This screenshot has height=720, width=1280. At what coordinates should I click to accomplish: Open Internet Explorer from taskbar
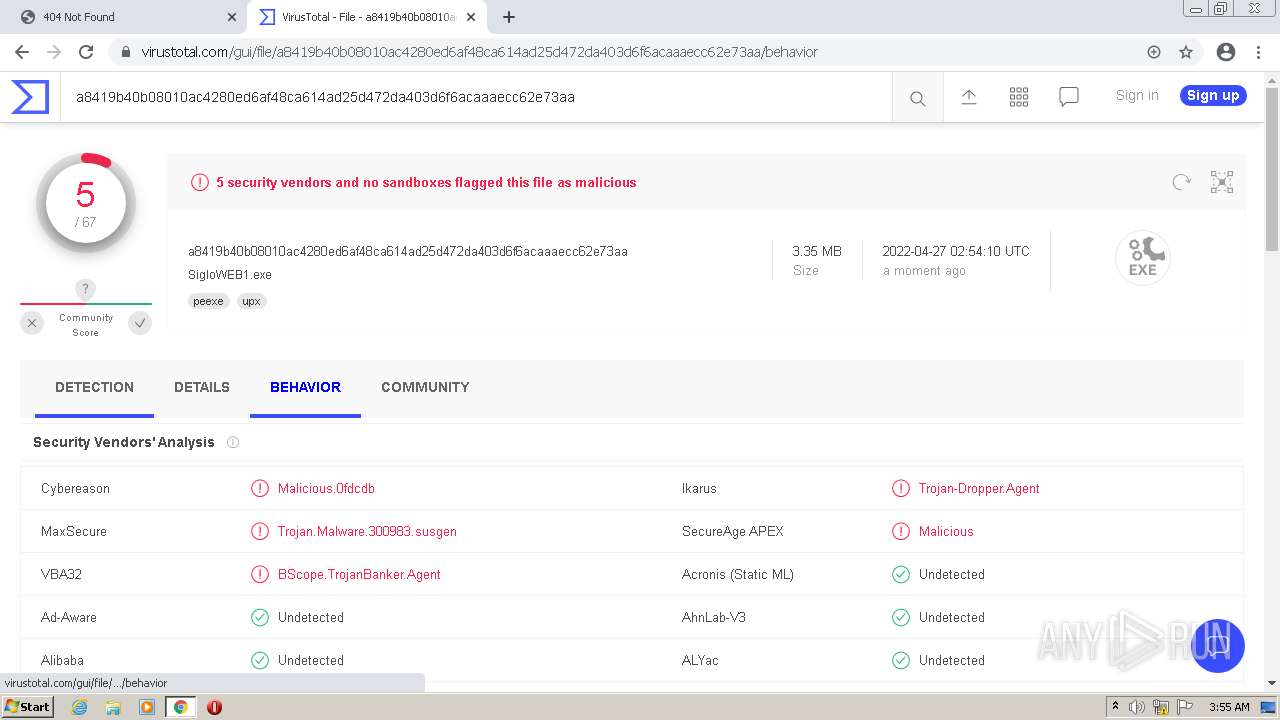pos(80,707)
